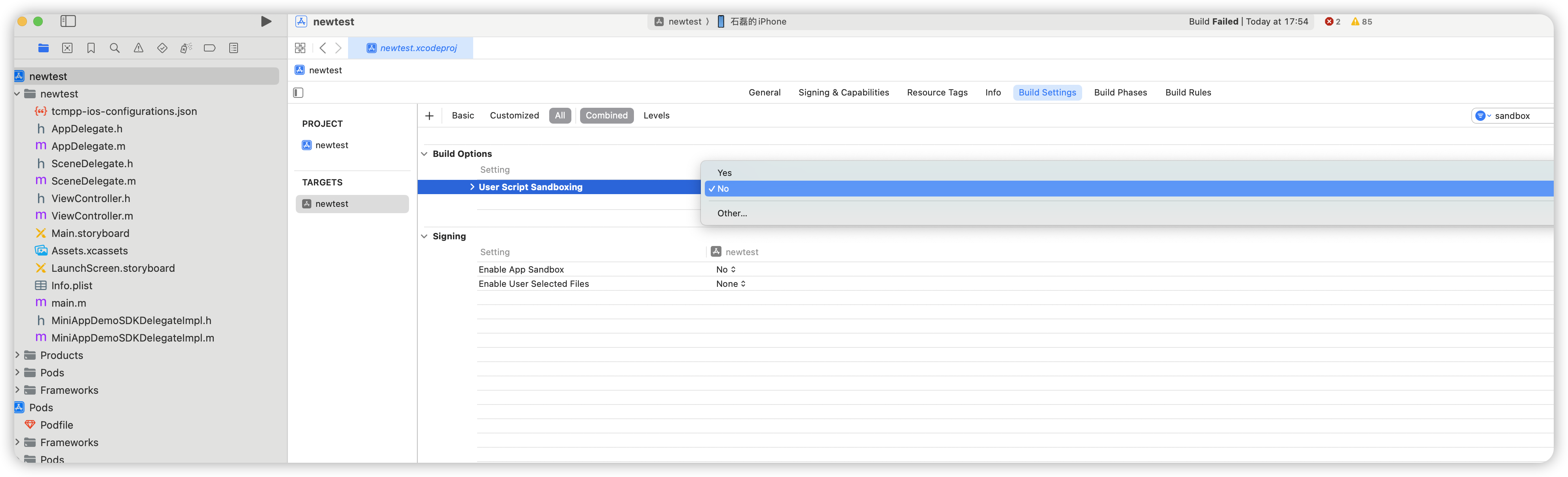This screenshot has height=477, width=1568.
Task: Open the Find navigator magnifier icon
Action: coord(114,48)
